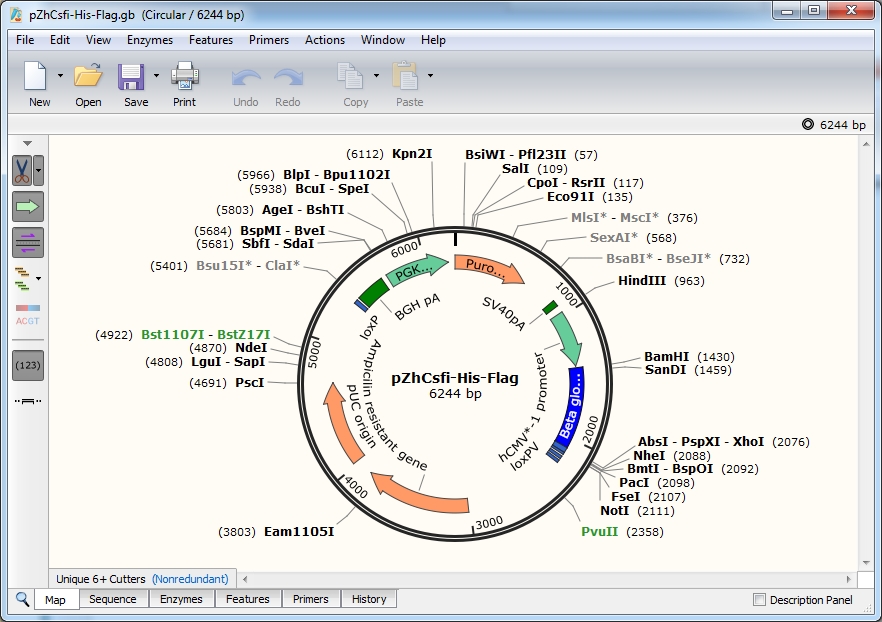Screen dimensions: 882x622
Task: Toggle the Show Primers purple arrows button
Action: pyautogui.click(x=28, y=242)
